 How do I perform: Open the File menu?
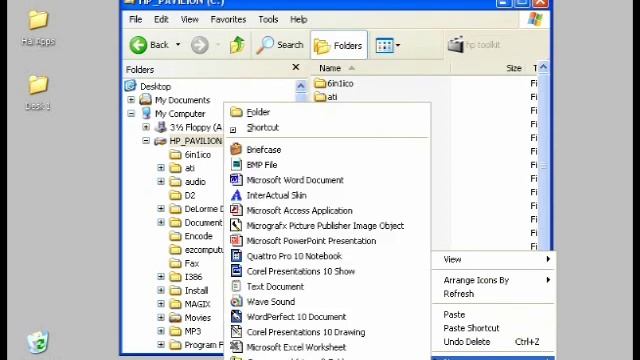[136, 19]
